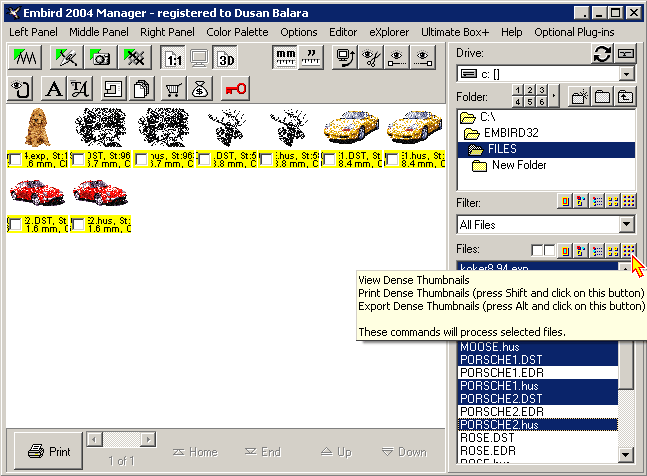Click the Down navigation button

[x=404, y=452]
